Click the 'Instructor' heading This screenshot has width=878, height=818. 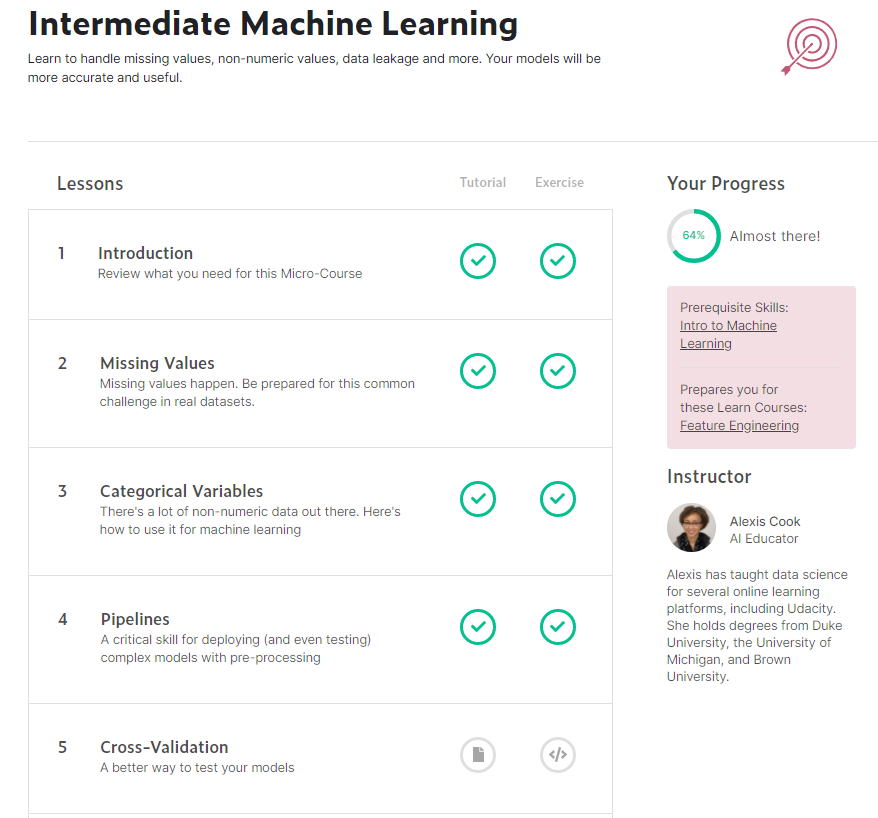[x=709, y=476]
